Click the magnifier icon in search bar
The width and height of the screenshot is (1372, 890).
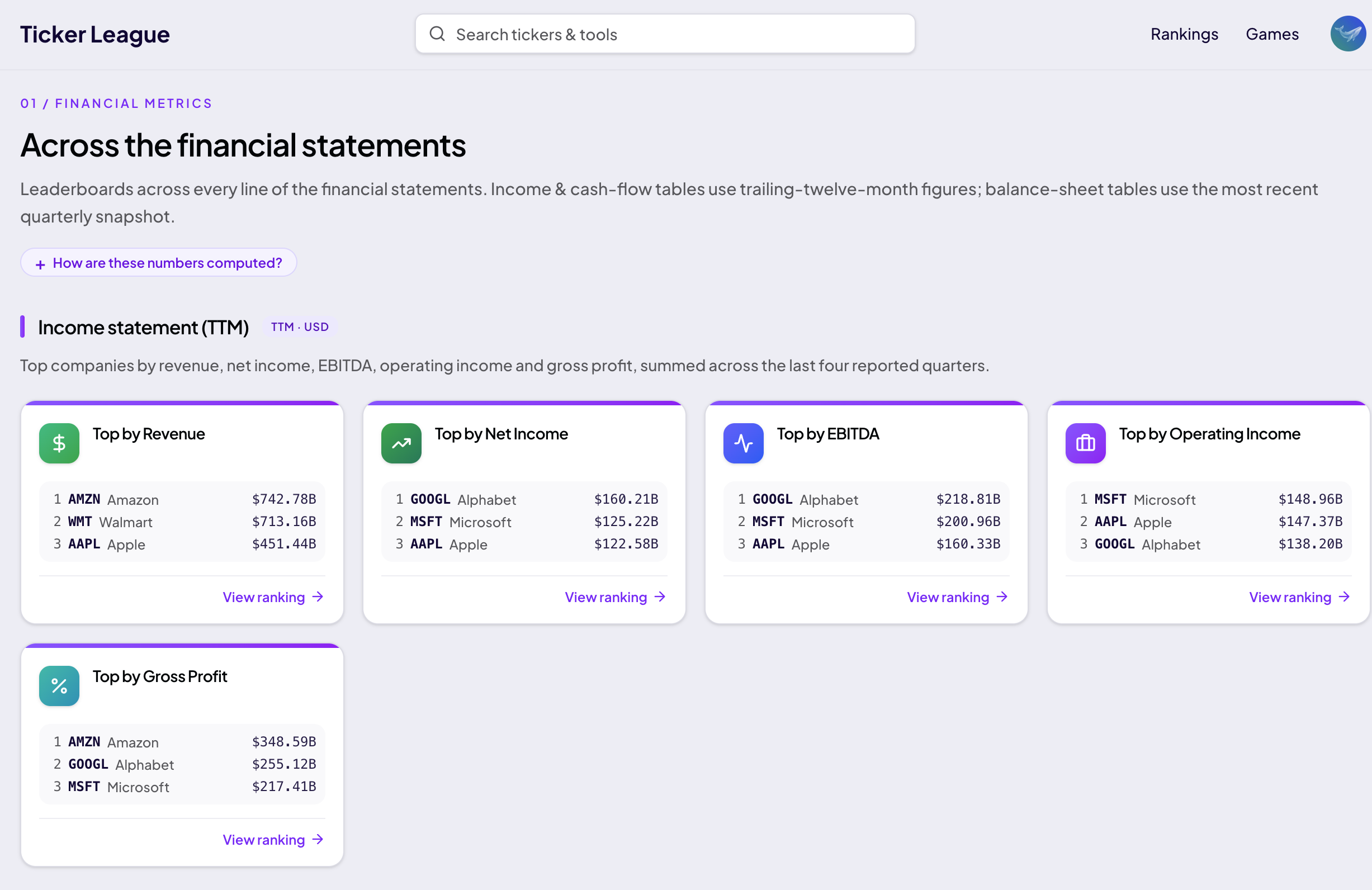[437, 34]
